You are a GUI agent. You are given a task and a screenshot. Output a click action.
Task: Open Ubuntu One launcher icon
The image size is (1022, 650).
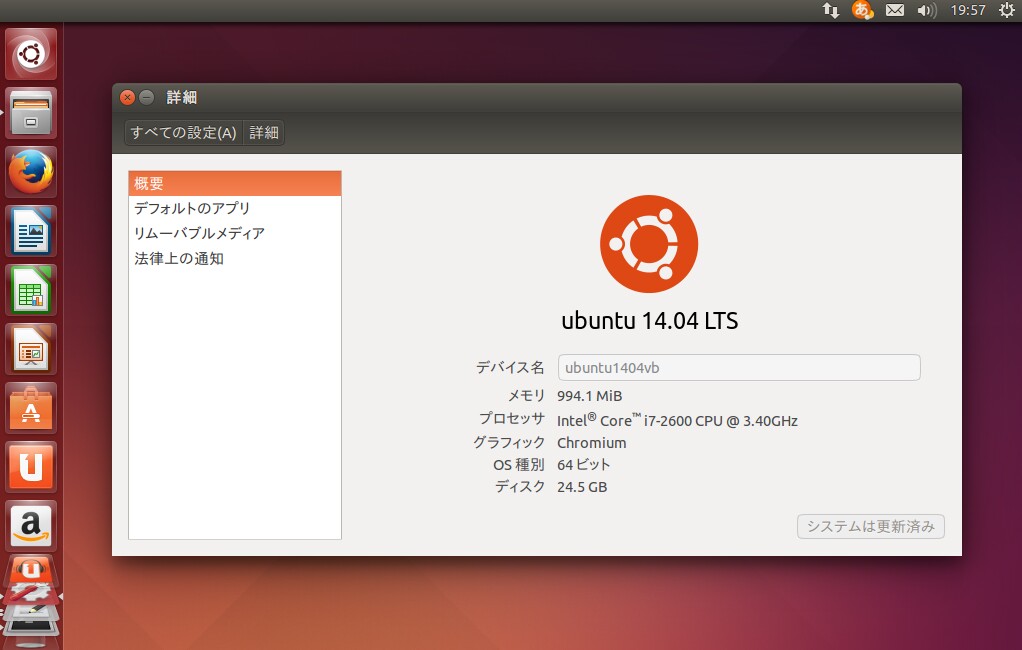point(31,467)
